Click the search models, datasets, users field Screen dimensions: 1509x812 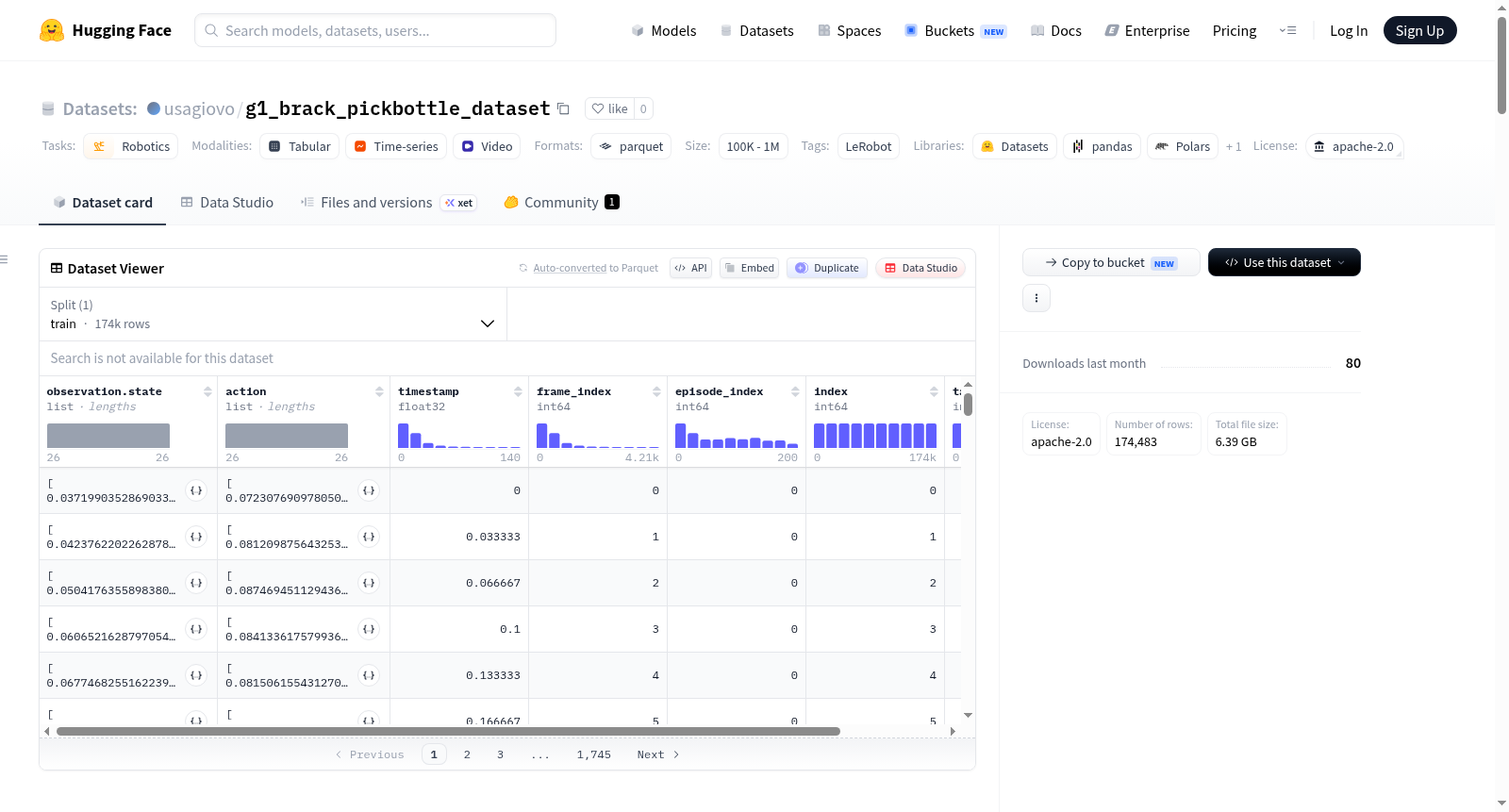pos(375,30)
